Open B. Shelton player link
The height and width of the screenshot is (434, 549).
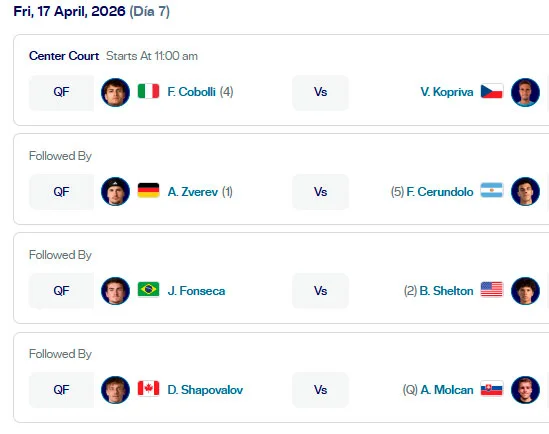tap(446, 291)
